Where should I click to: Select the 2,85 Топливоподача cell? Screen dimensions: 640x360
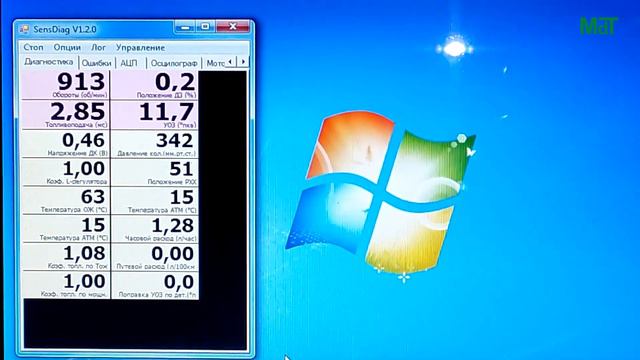(65, 115)
